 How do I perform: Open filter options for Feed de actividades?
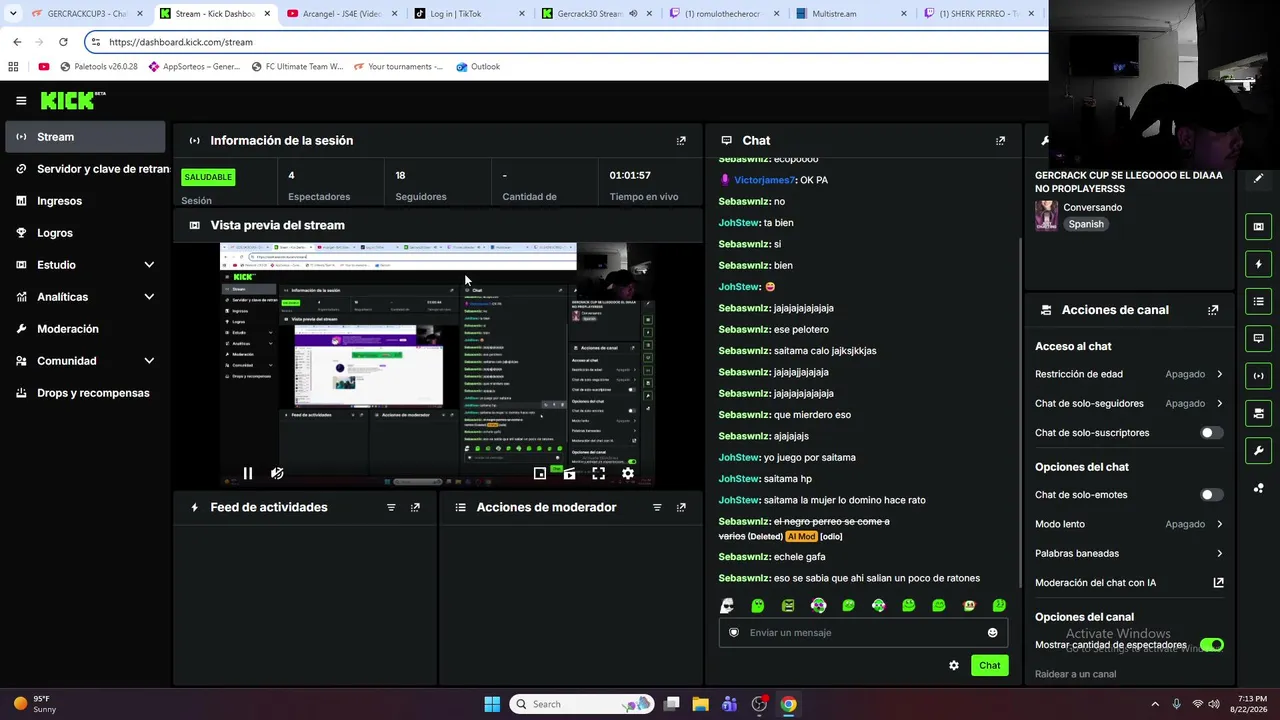[x=391, y=508]
